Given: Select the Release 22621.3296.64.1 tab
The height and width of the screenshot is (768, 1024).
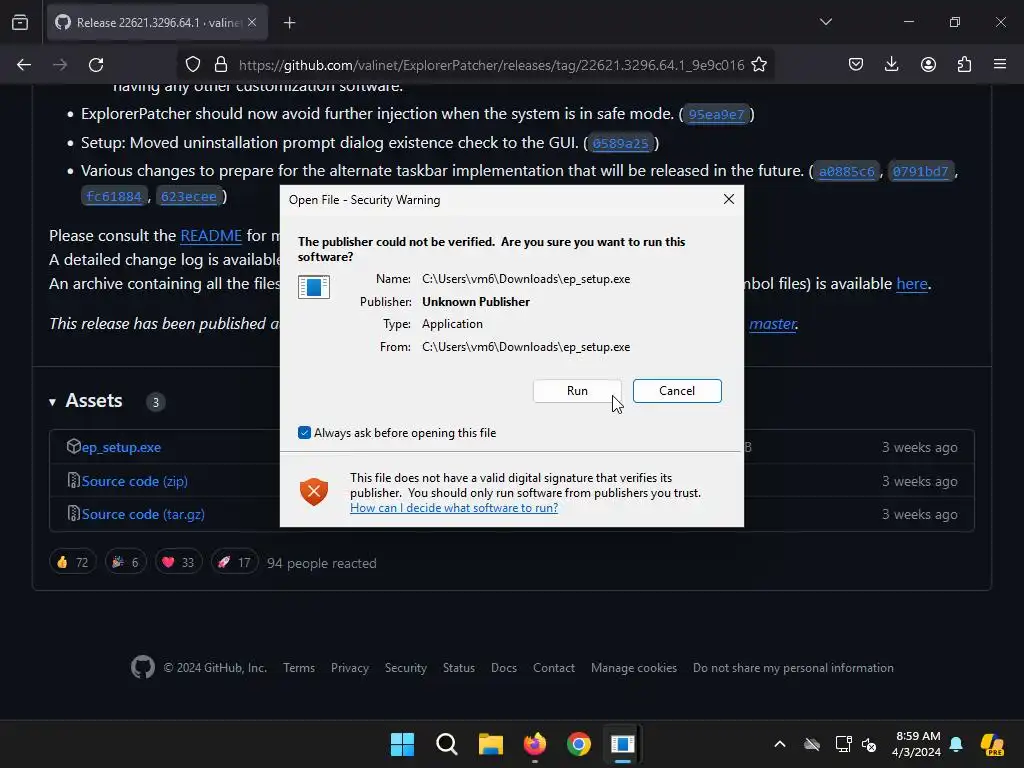Looking at the screenshot, I should [157, 22].
